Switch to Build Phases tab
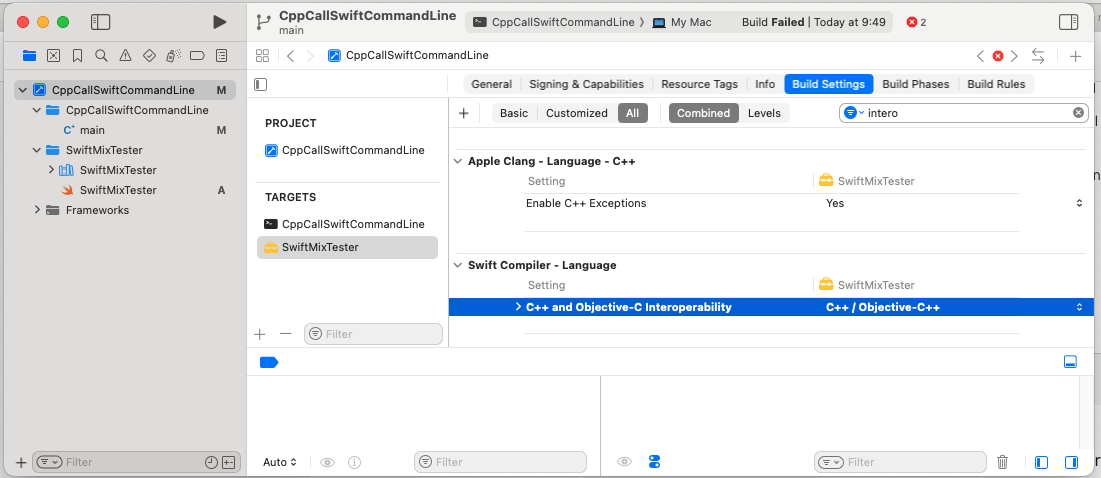Screen dimensions: 1101x478 coord(915,84)
